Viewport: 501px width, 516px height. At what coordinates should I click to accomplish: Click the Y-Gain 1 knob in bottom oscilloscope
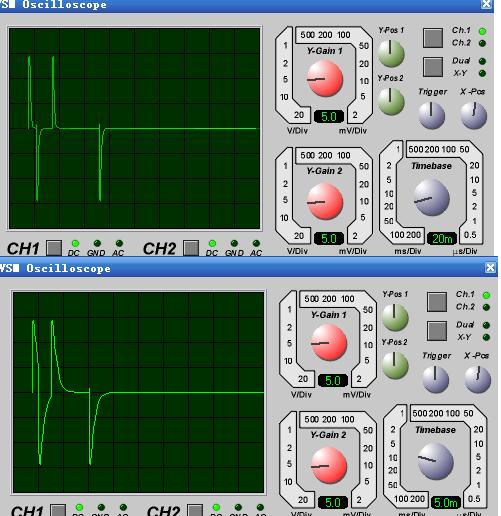tap(329, 343)
